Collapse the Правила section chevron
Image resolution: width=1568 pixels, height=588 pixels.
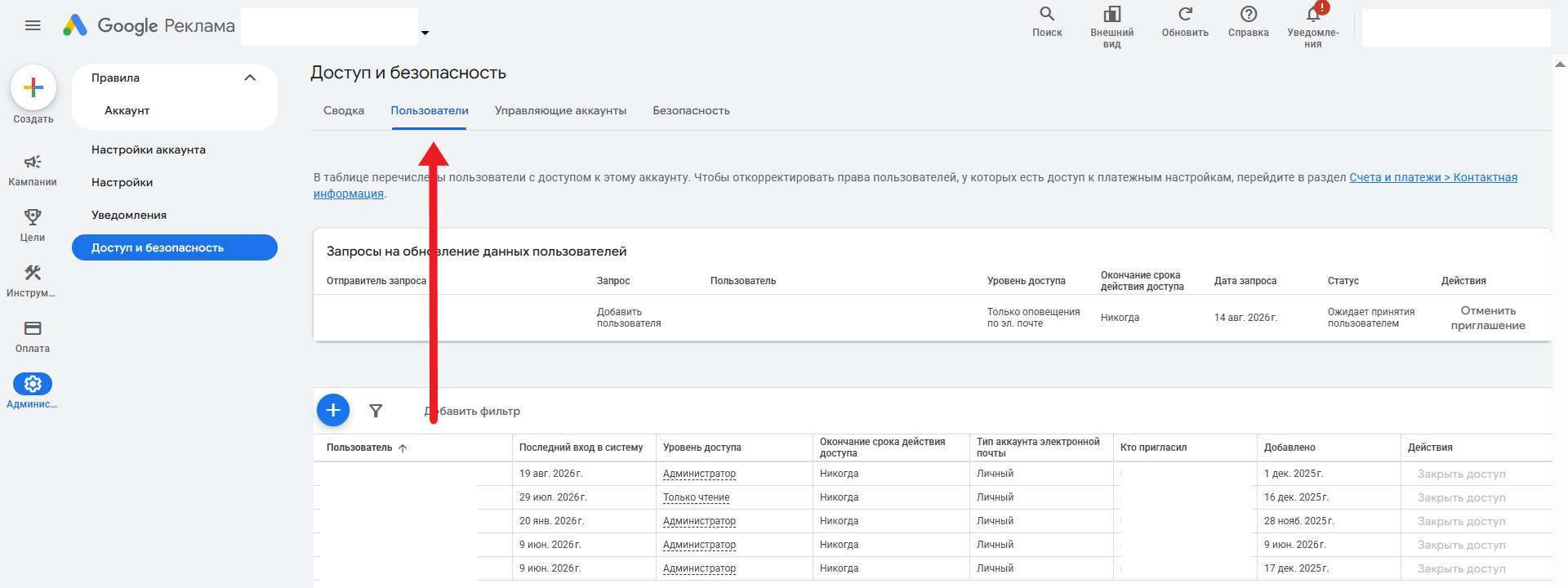pyautogui.click(x=250, y=78)
